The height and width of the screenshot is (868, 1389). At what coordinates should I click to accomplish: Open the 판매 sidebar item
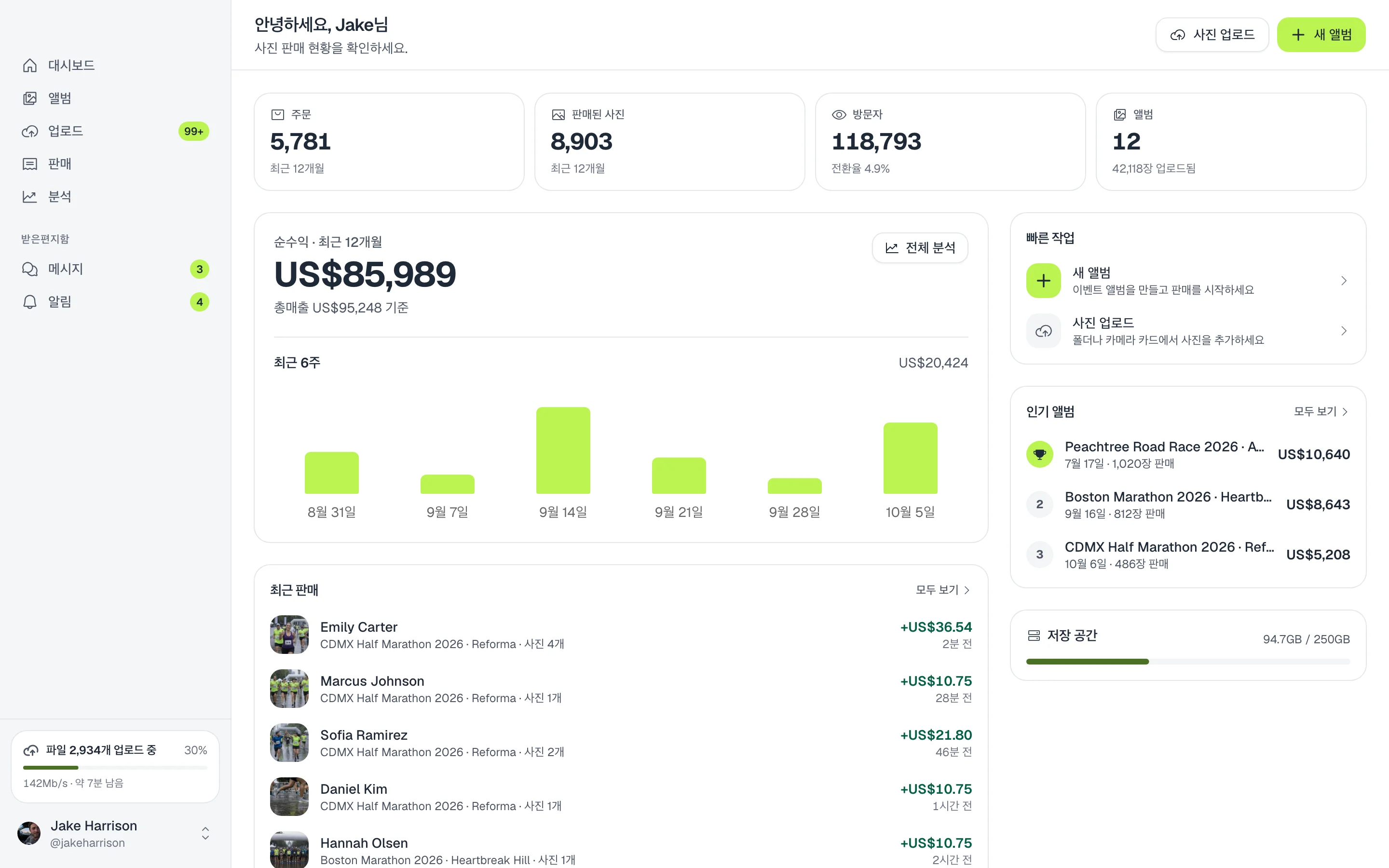click(x=115, y=164)
